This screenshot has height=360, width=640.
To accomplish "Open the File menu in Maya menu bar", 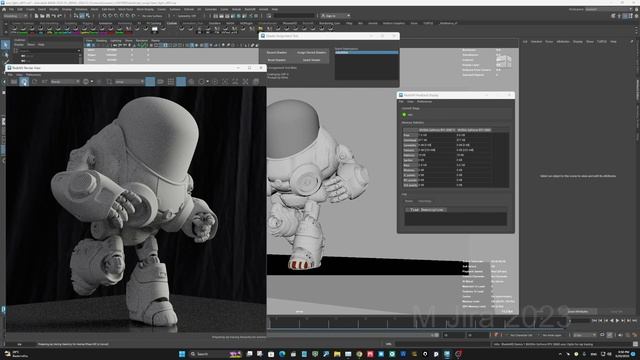I will (11, 9).
